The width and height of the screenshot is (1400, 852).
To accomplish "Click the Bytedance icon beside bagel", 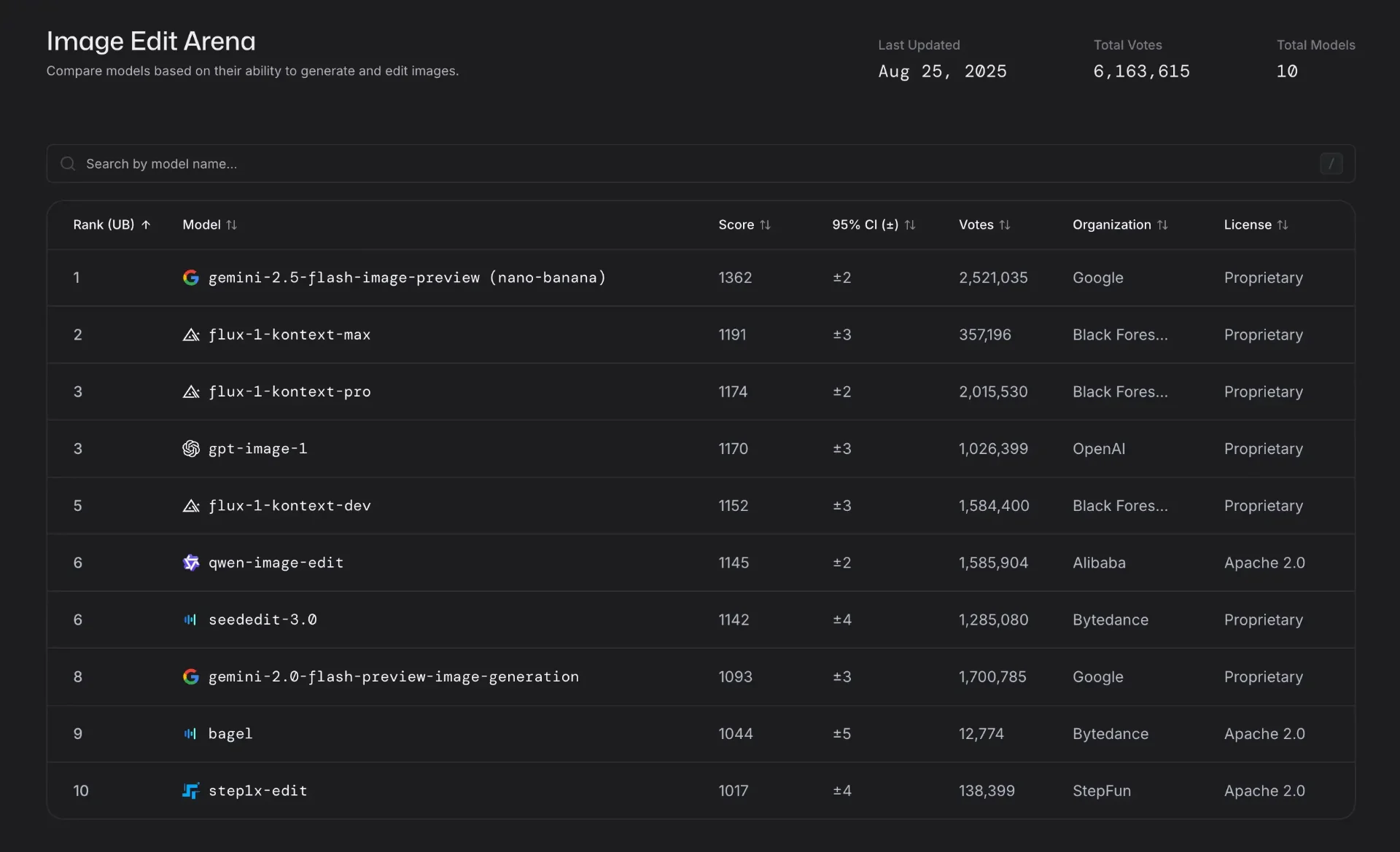I will pos(190,733).
